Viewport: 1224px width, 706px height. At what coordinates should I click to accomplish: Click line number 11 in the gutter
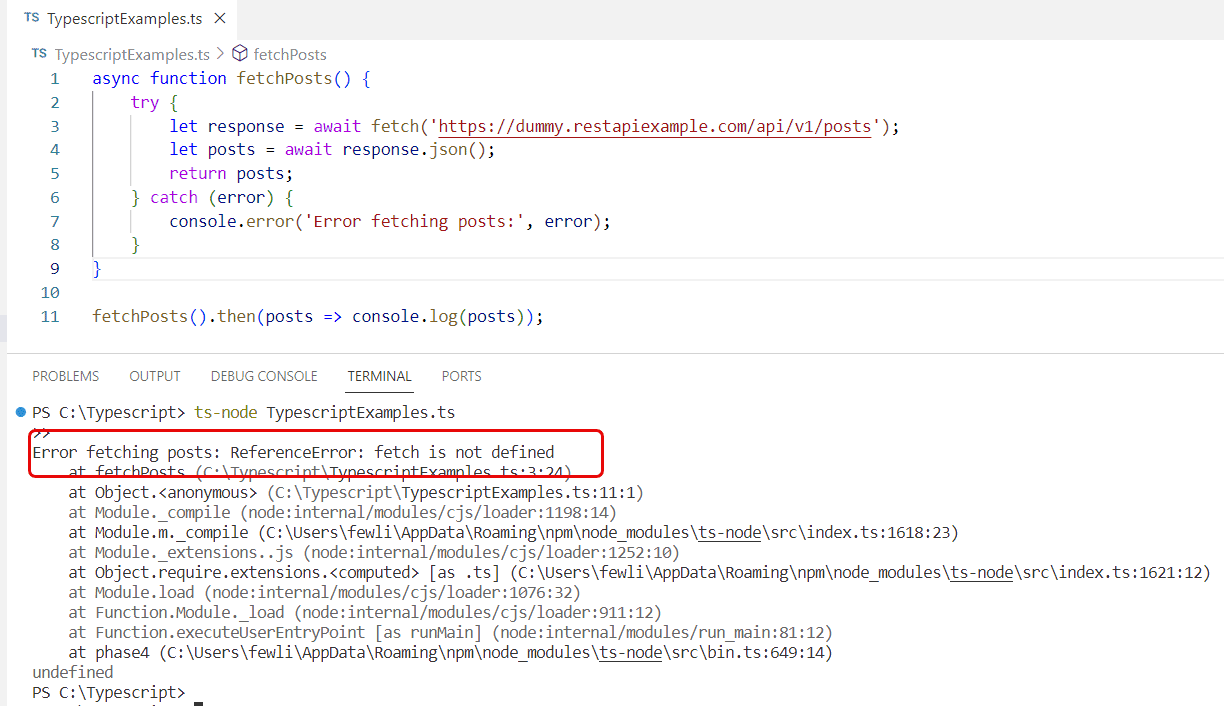(x=50, y=316)
